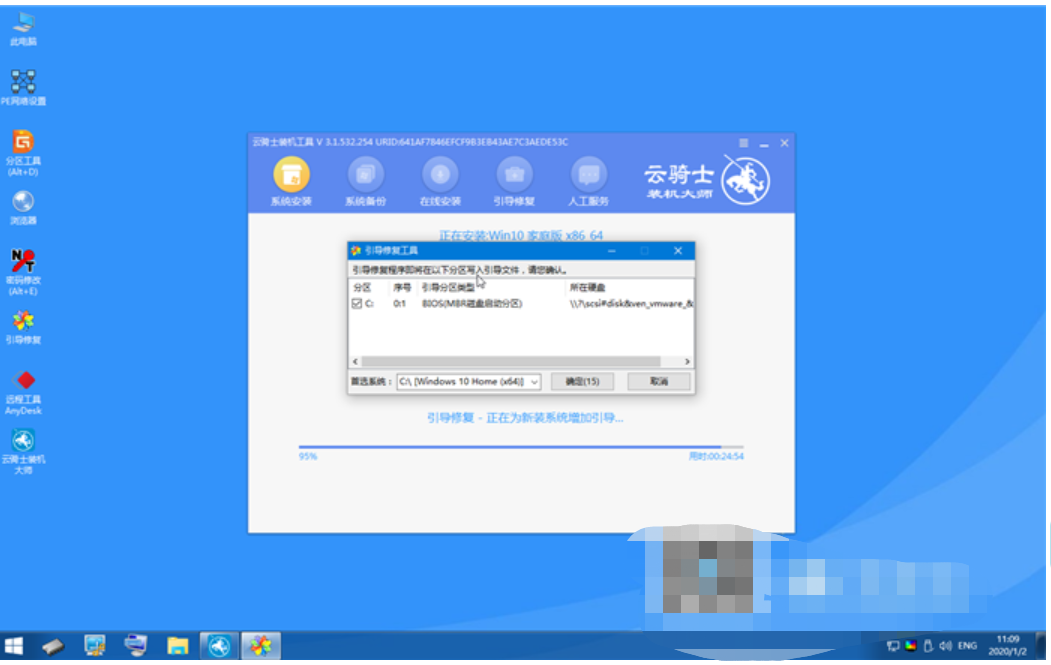Screen dimensions: 1051x665
Task: Launch 密码修改 (Alt+E) desktop tool
Action: pyautogui.click(x=23, y=271)
